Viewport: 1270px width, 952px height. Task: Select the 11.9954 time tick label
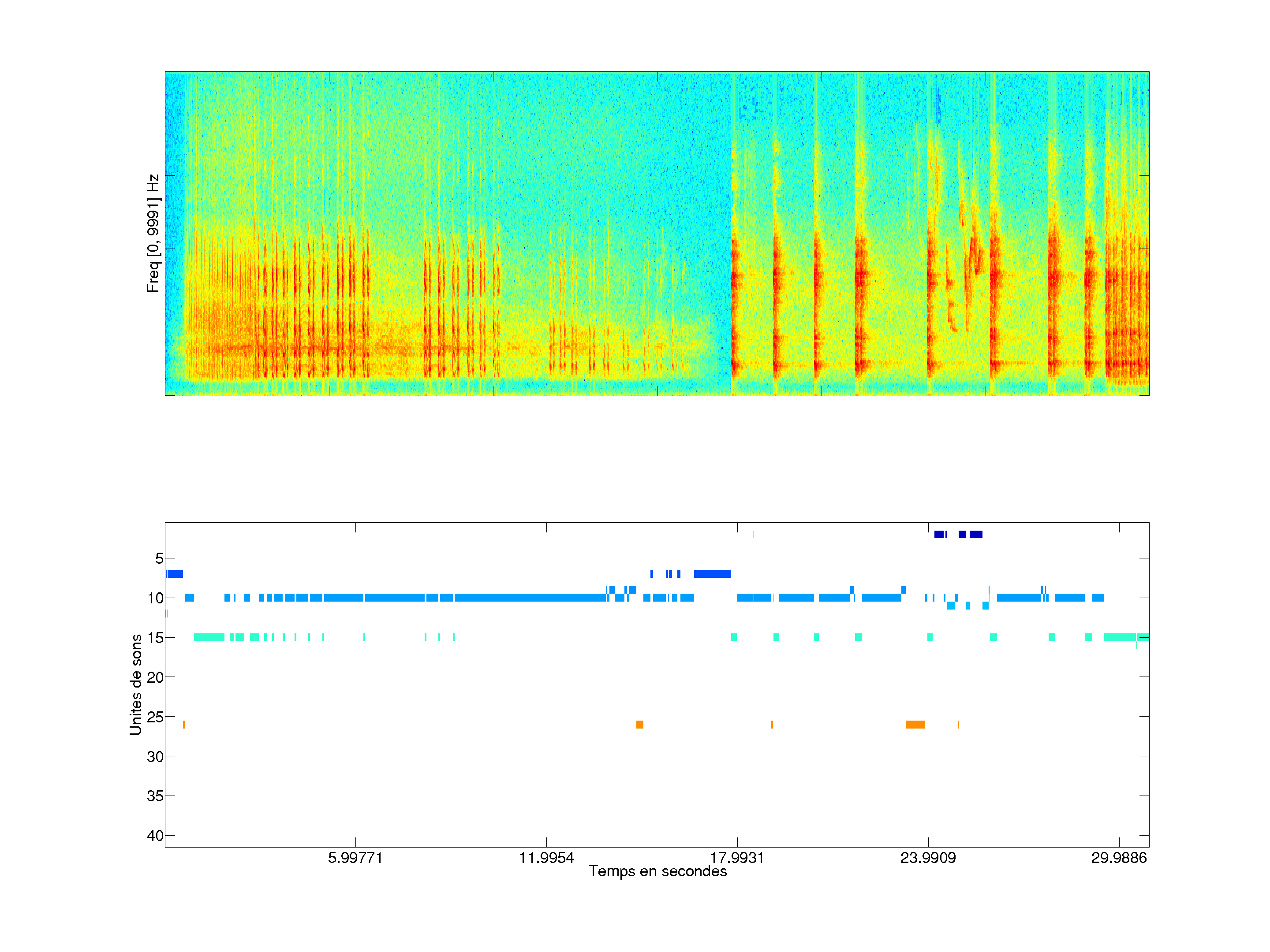point(546,858)
